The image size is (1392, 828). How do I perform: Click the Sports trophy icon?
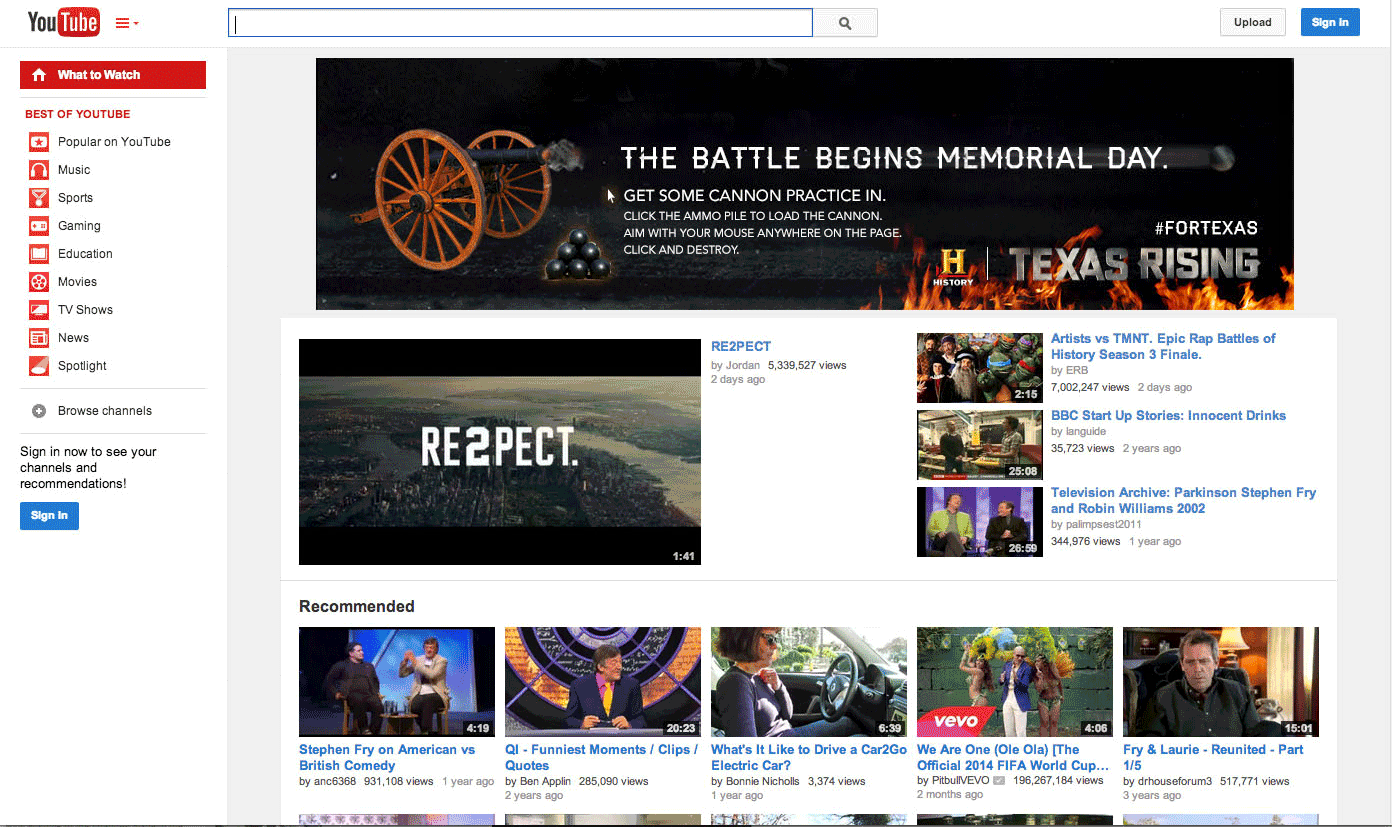coord(39,198)
